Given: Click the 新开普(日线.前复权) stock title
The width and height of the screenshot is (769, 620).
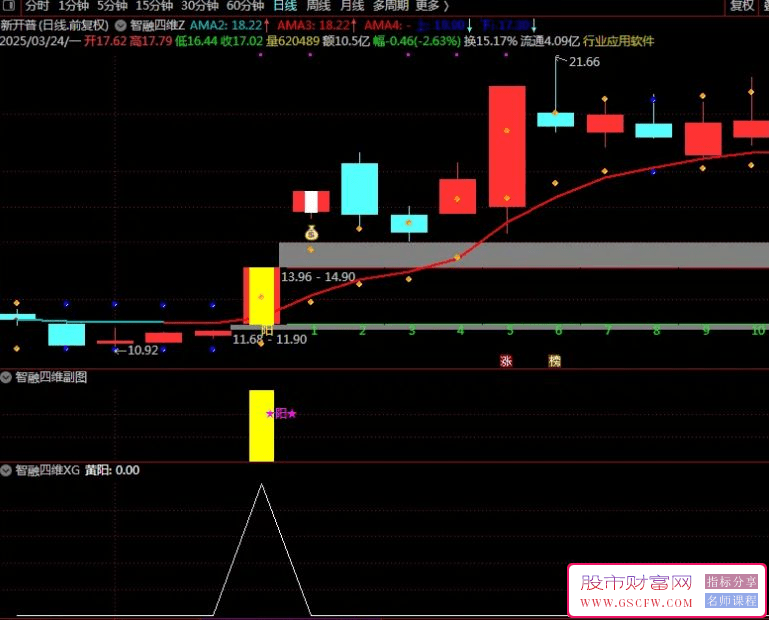Looking at the screenshot, I should click(54, 25).
